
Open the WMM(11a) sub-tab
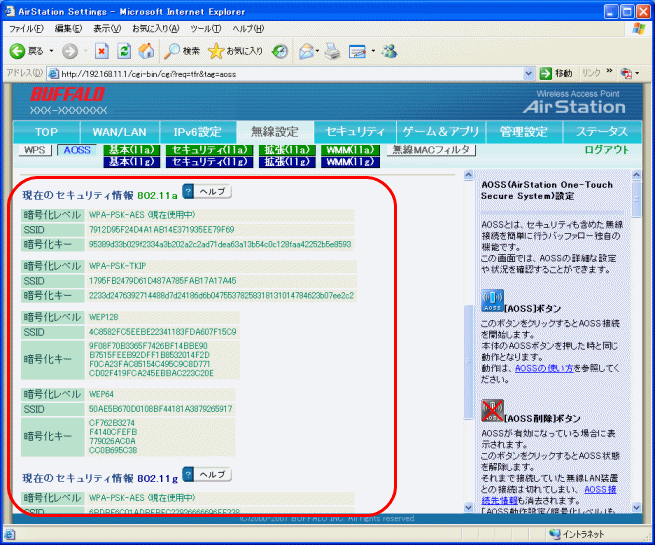coord(350,150)
